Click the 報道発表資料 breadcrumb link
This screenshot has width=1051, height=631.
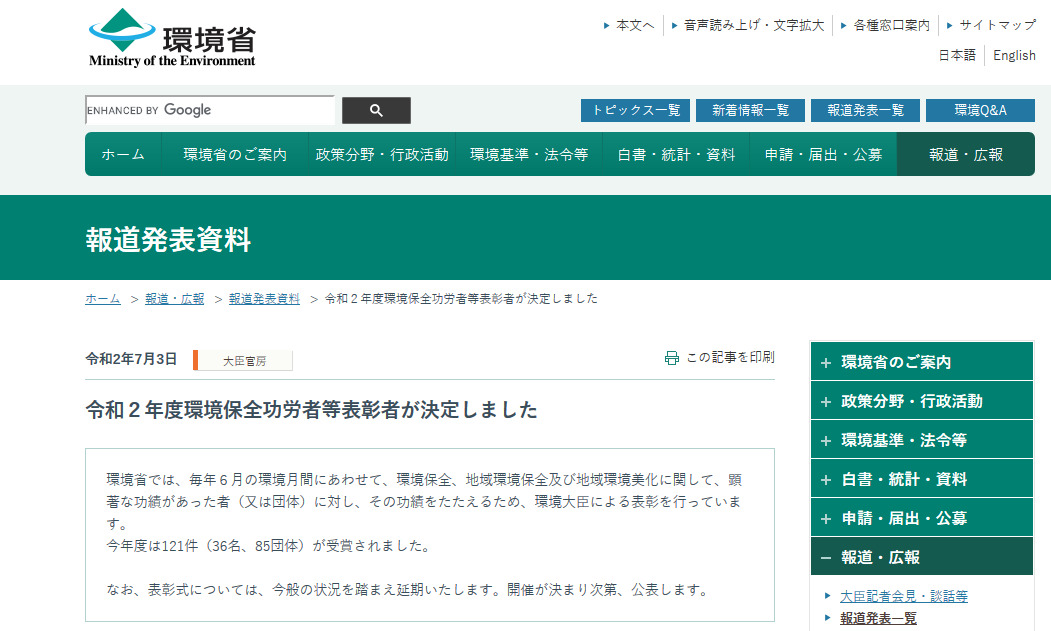[x=264, y=299]
